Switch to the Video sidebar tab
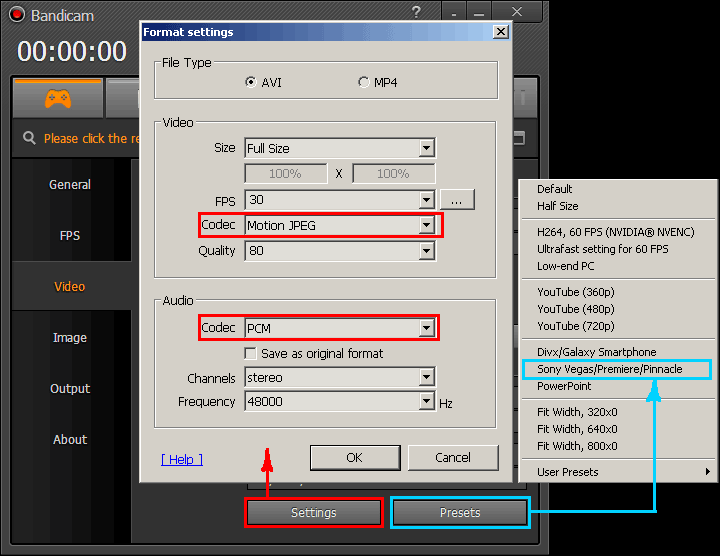Image resolution: width=720 pixels, height=556 pixels. pos(70,286)
